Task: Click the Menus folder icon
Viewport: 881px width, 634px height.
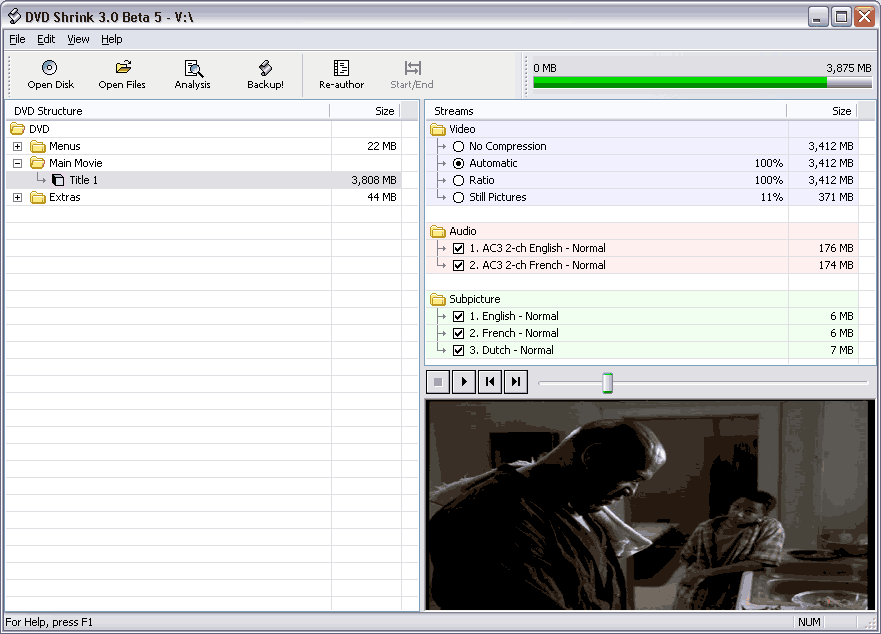Action: coord(38,147)
